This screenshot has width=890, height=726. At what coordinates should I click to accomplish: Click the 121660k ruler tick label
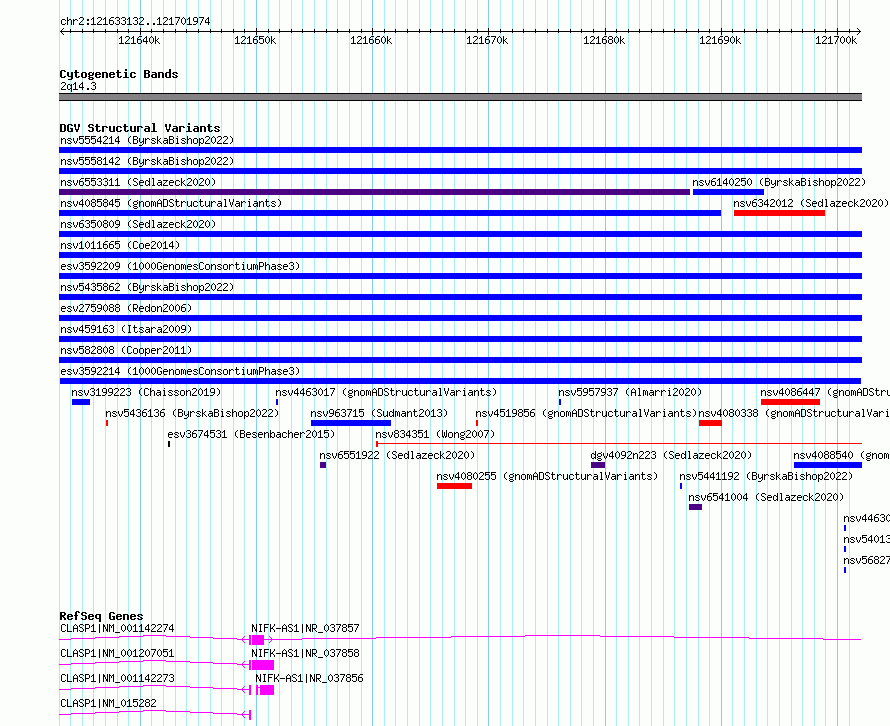click(x=371, y=40)
